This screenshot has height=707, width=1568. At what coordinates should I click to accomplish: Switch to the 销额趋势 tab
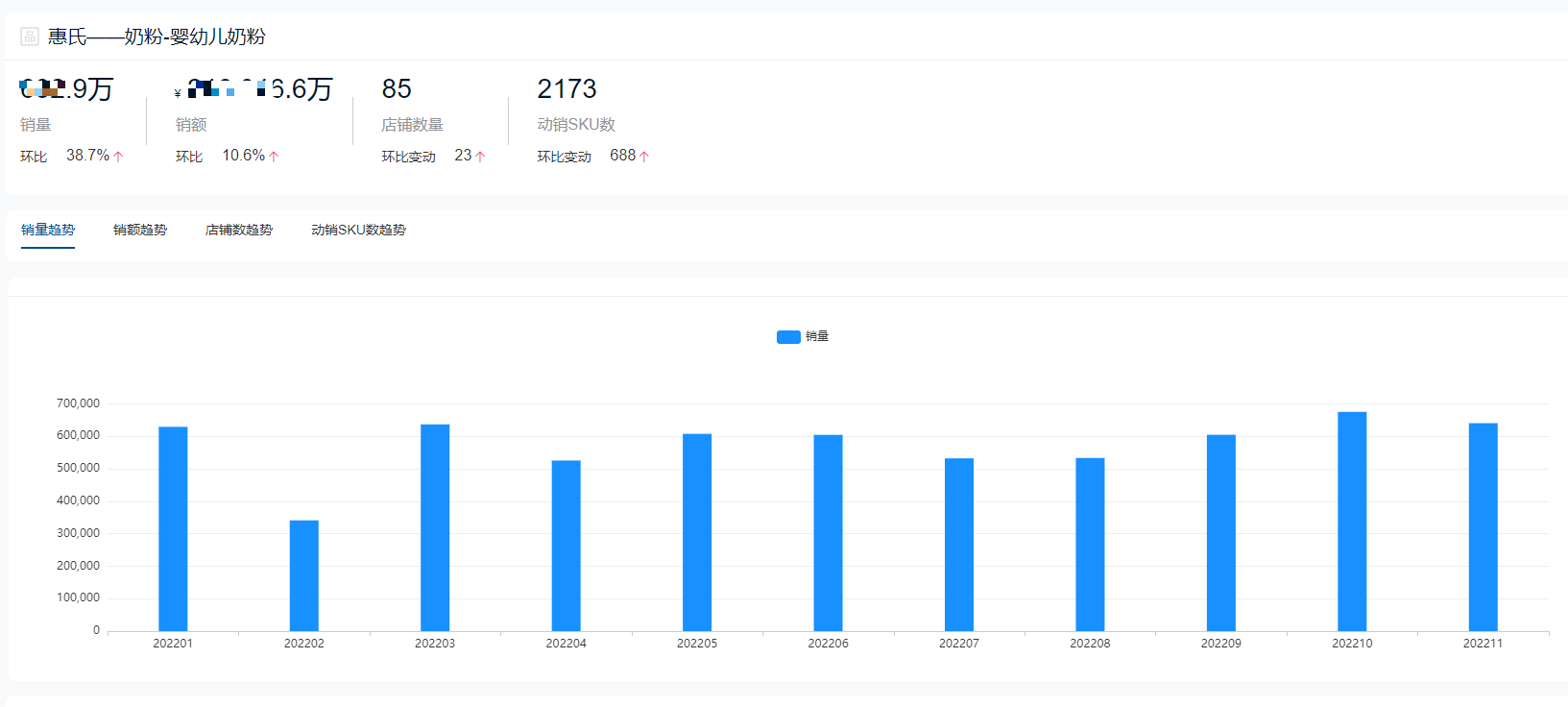140,230
